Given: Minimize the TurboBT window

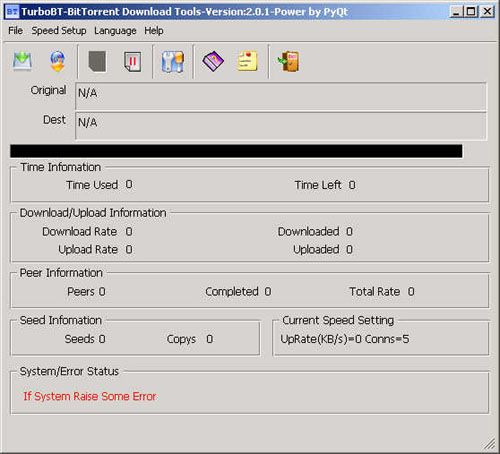Looking at the screenshot, I should [x=457, y=12].
